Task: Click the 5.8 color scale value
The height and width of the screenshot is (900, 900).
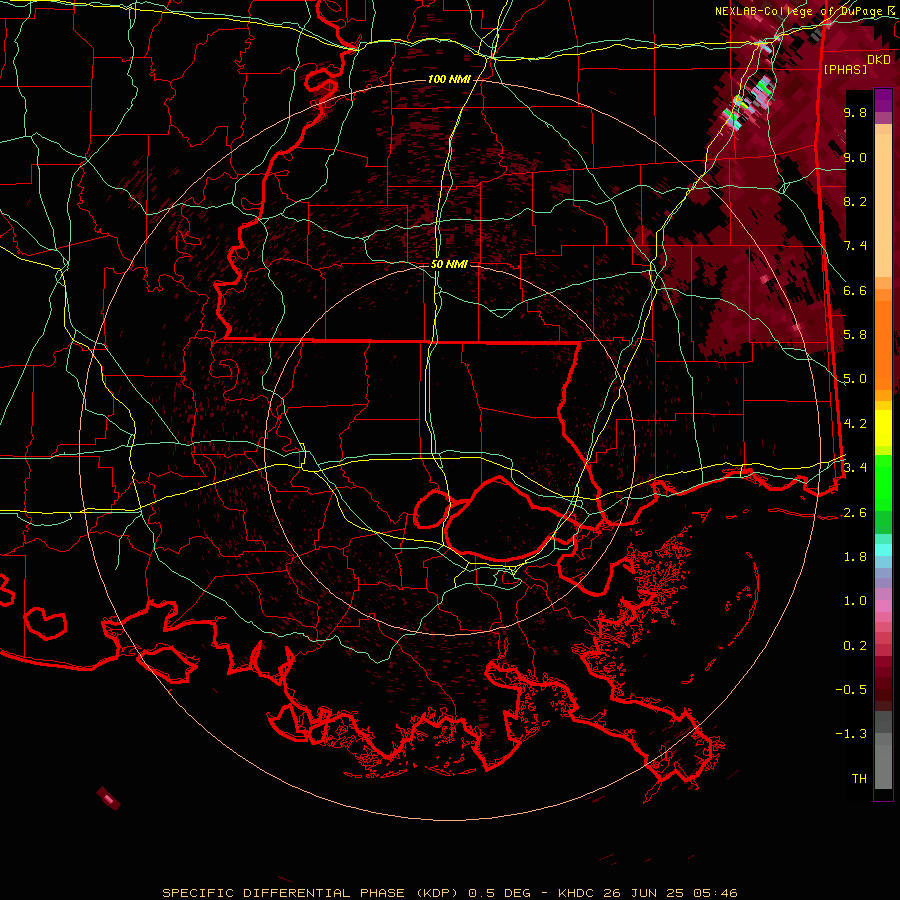Action: click(855, 335)
